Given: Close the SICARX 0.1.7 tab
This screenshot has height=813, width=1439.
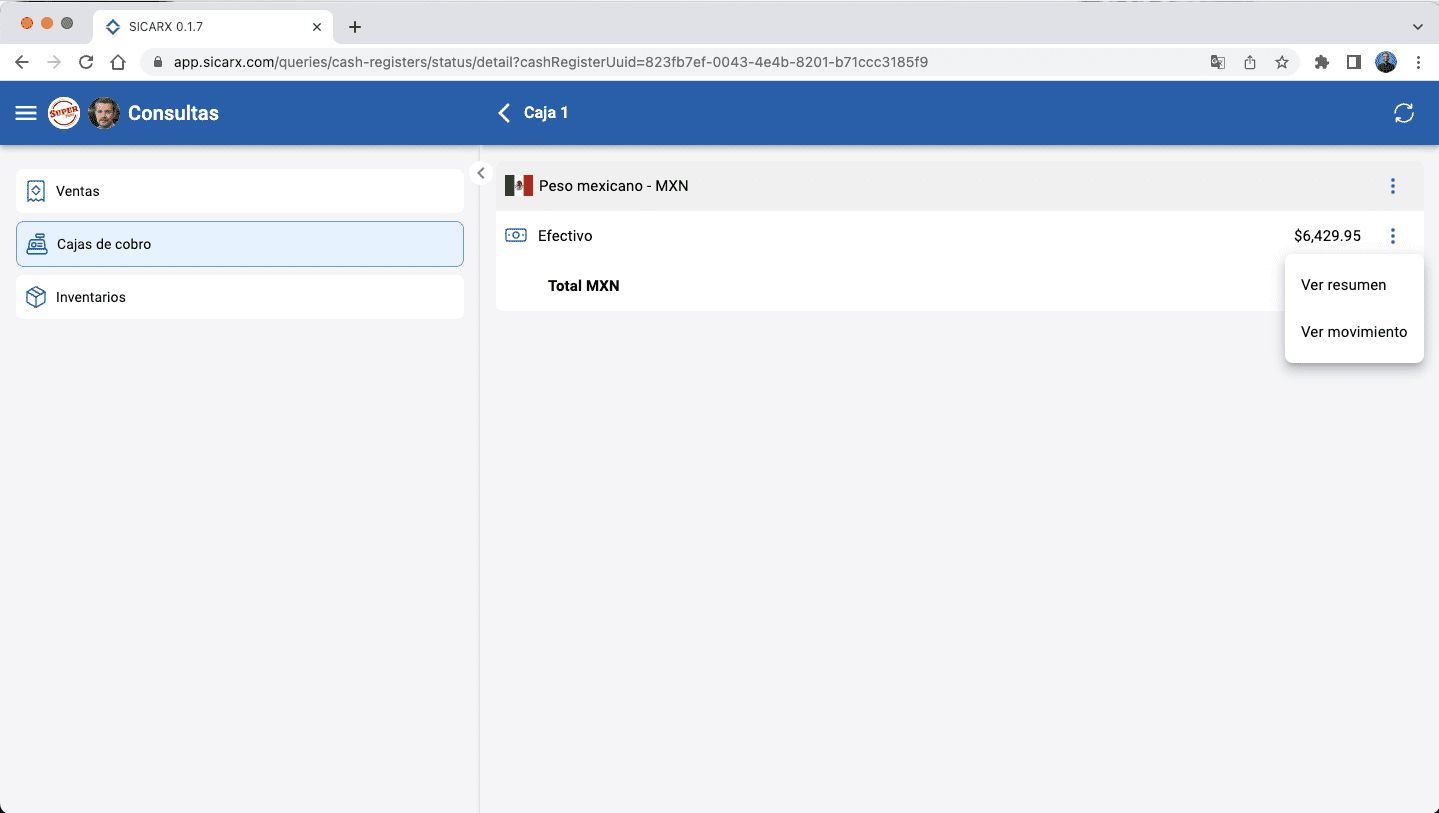Looking at the screenshot, I should (x=317, y=27).
